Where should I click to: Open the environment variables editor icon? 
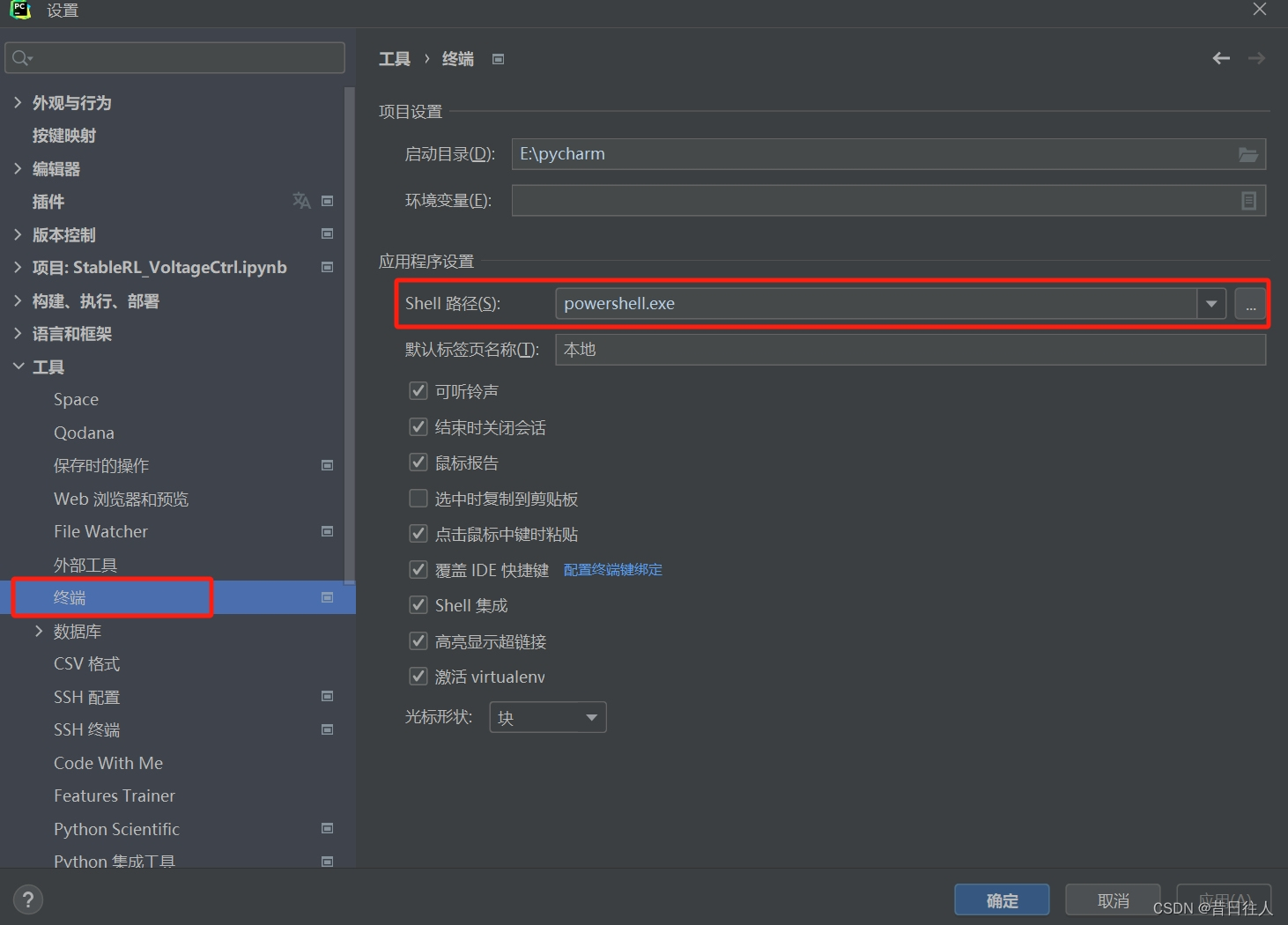tap(1248, 200)
